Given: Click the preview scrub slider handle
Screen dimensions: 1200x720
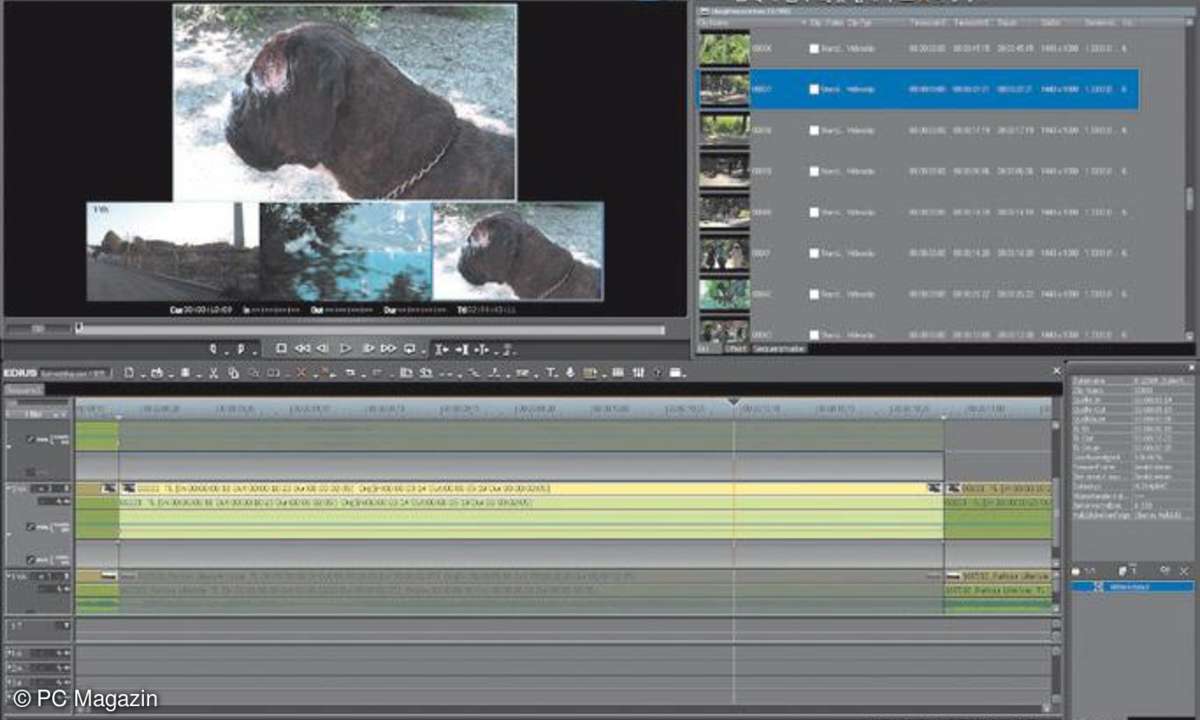Looking at the screenshot, I should point(79,328).
